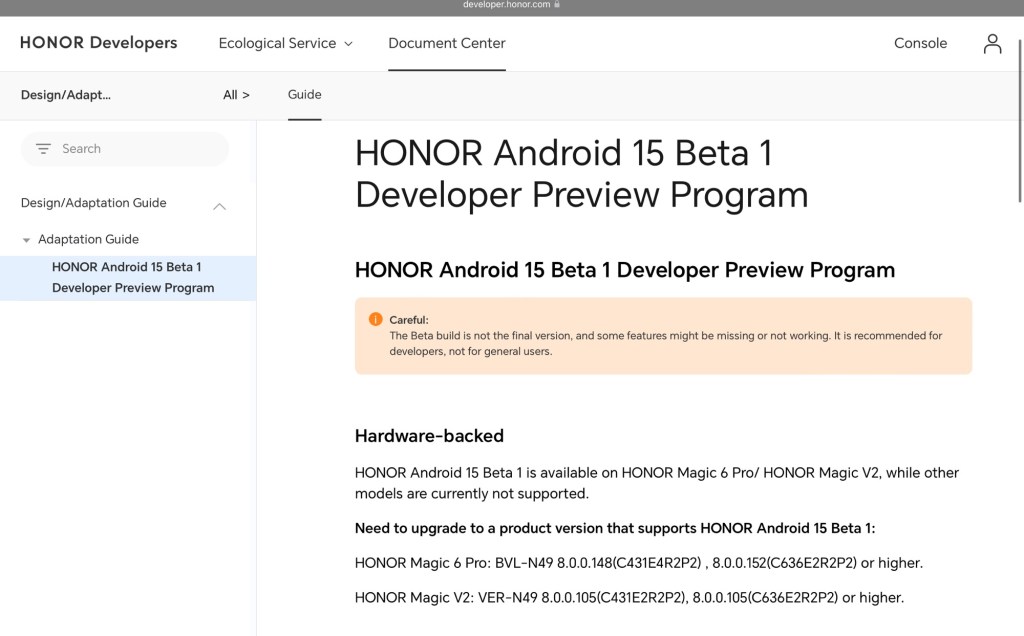Image resolution: width=1024 pixels, height=636 pixels.
Task: Open the user account profile icon
Action: coord(991,43)
